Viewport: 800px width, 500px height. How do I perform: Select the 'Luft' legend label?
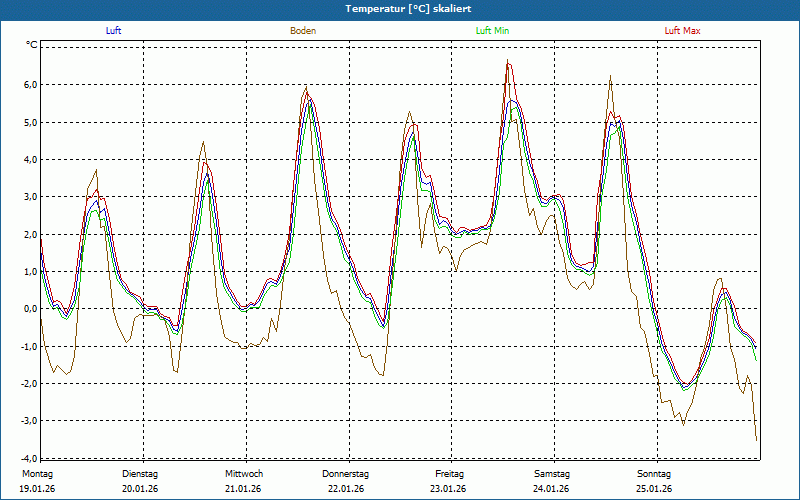tap(114, 31)
